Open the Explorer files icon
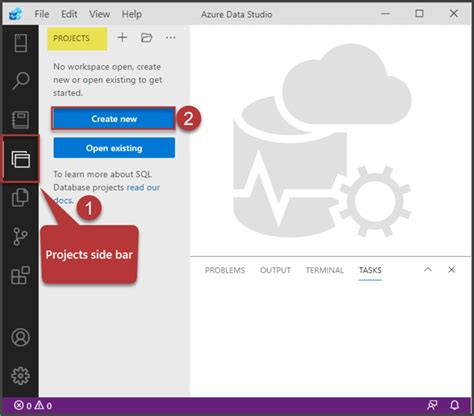 pos(20,197)
